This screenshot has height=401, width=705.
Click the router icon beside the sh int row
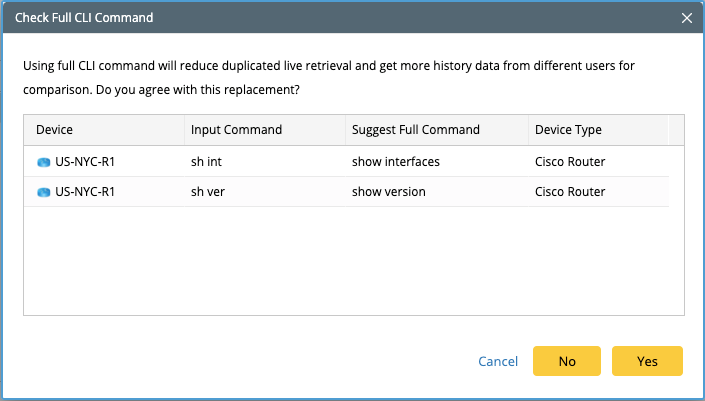[x=44, y=162]
